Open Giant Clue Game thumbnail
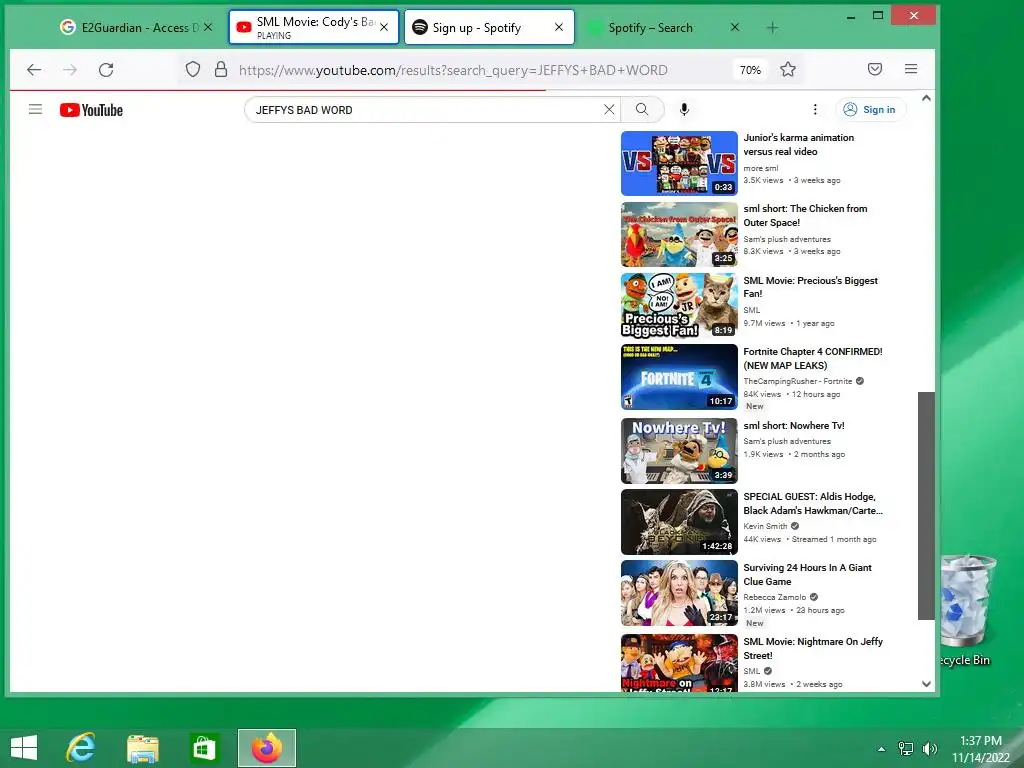The image size is (1024, 768). pos(679,593)
